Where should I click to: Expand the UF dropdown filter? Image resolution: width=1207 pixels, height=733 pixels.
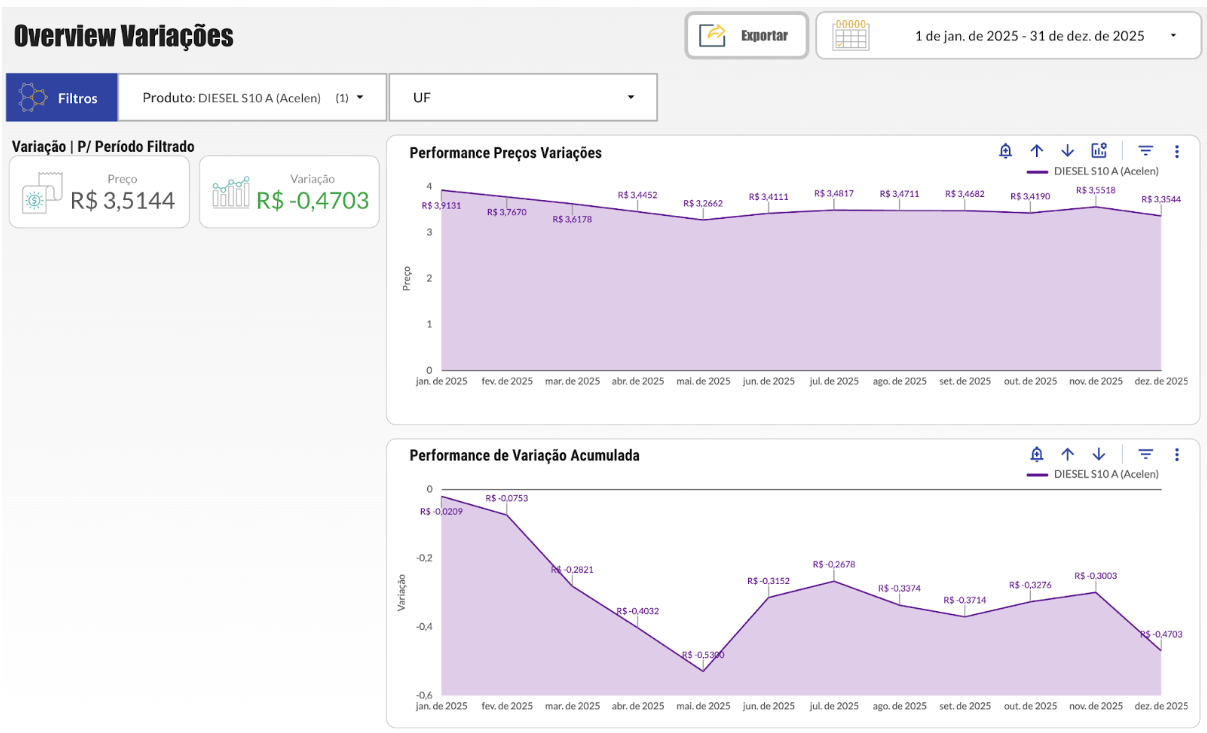coord(523,98)
